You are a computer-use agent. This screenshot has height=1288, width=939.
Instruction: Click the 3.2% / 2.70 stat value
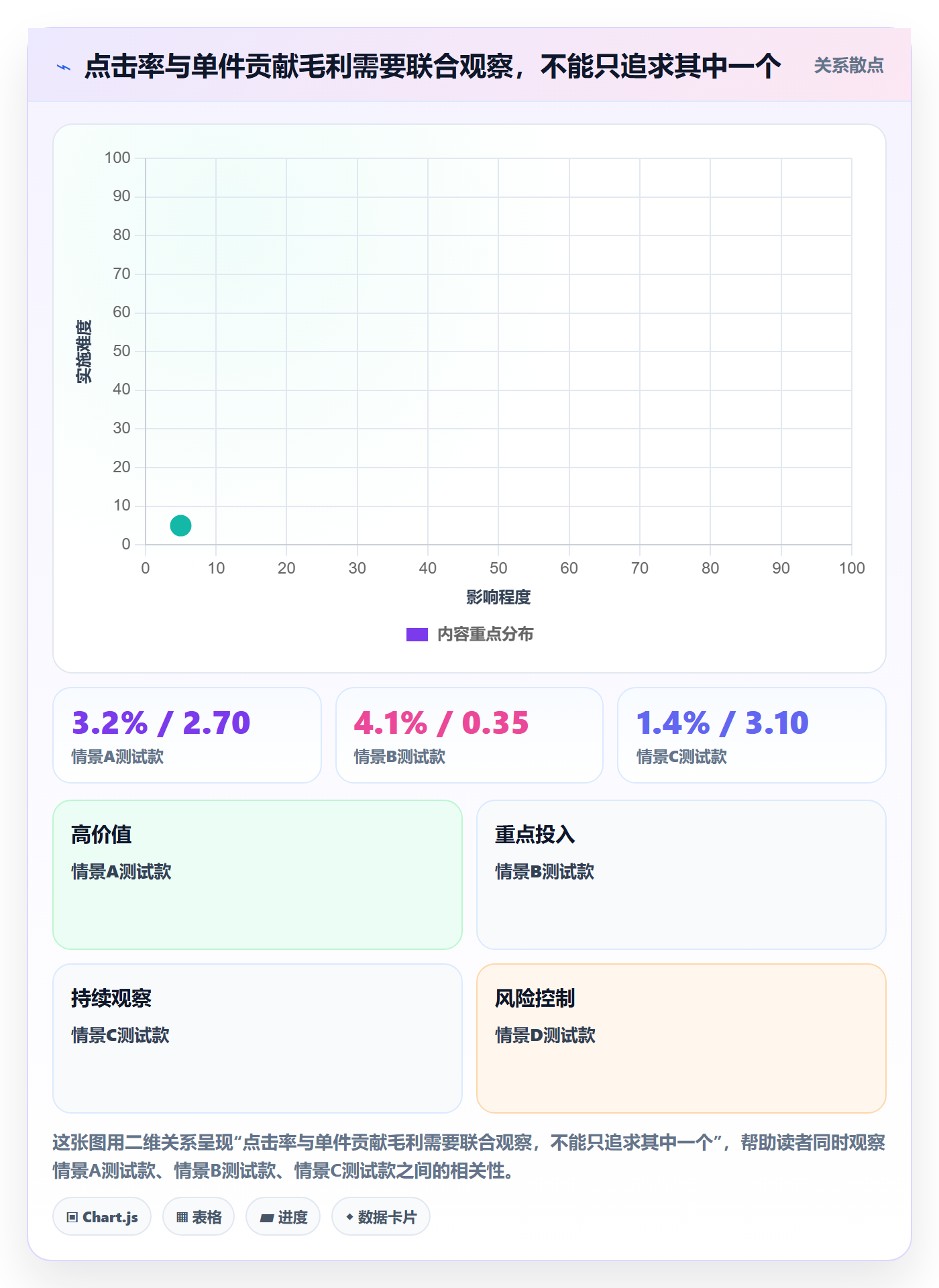point(161,722)
